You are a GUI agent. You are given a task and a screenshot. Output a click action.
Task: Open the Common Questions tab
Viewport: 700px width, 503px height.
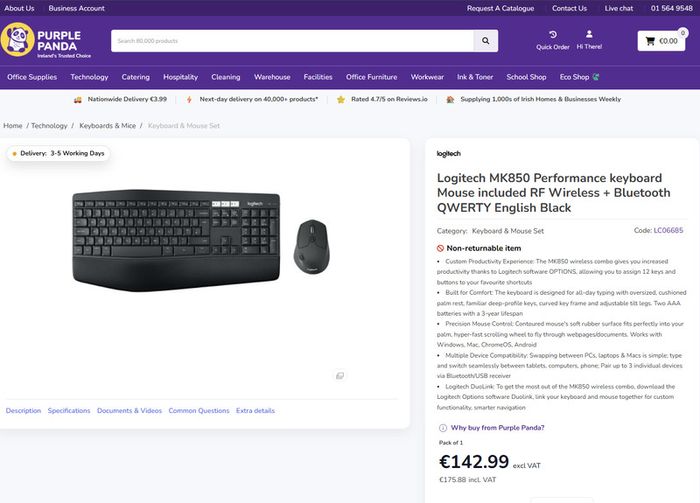click(x=199, y=411)
